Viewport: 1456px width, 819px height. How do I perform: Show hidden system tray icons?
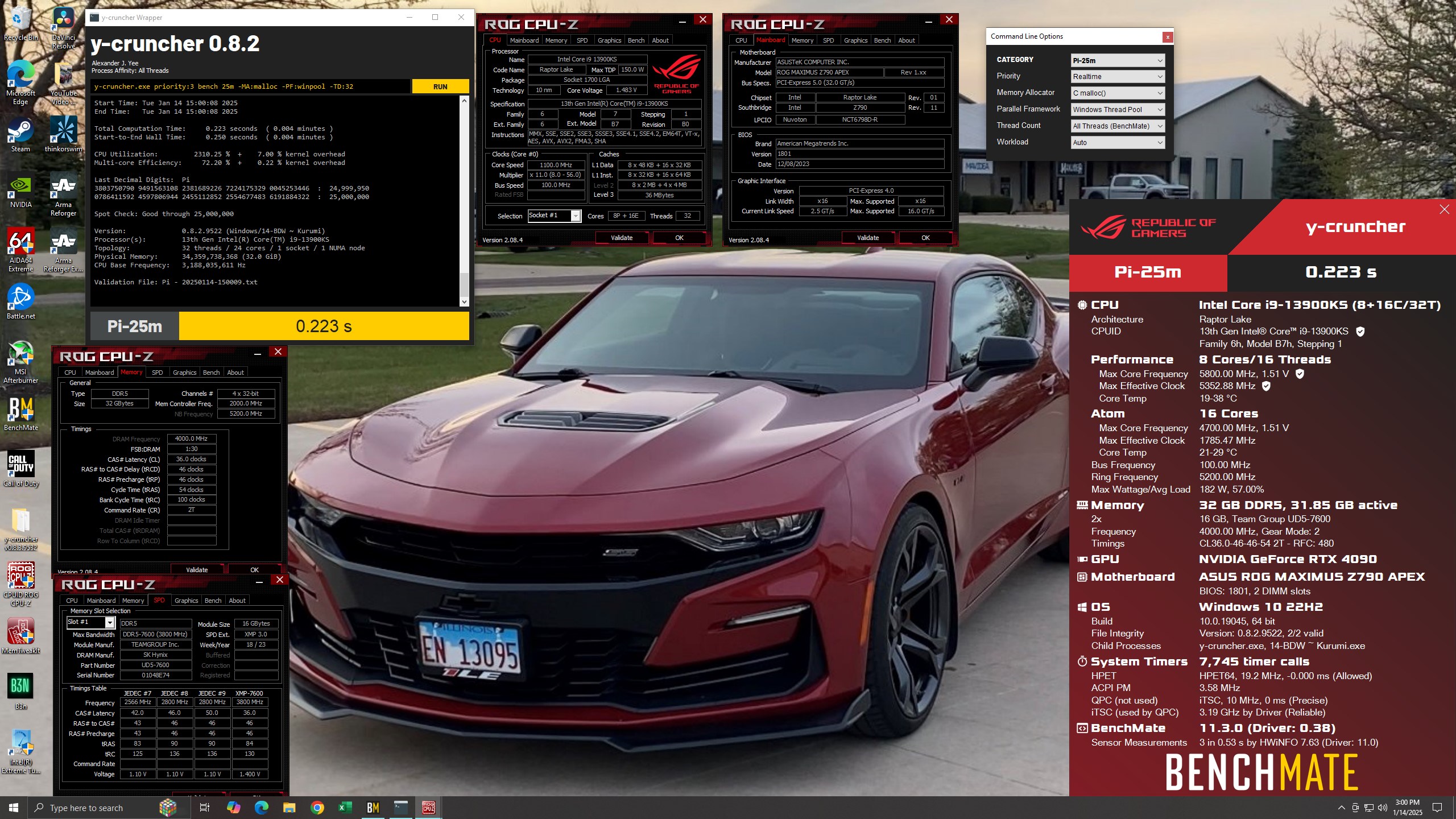tap(1341, 808)
